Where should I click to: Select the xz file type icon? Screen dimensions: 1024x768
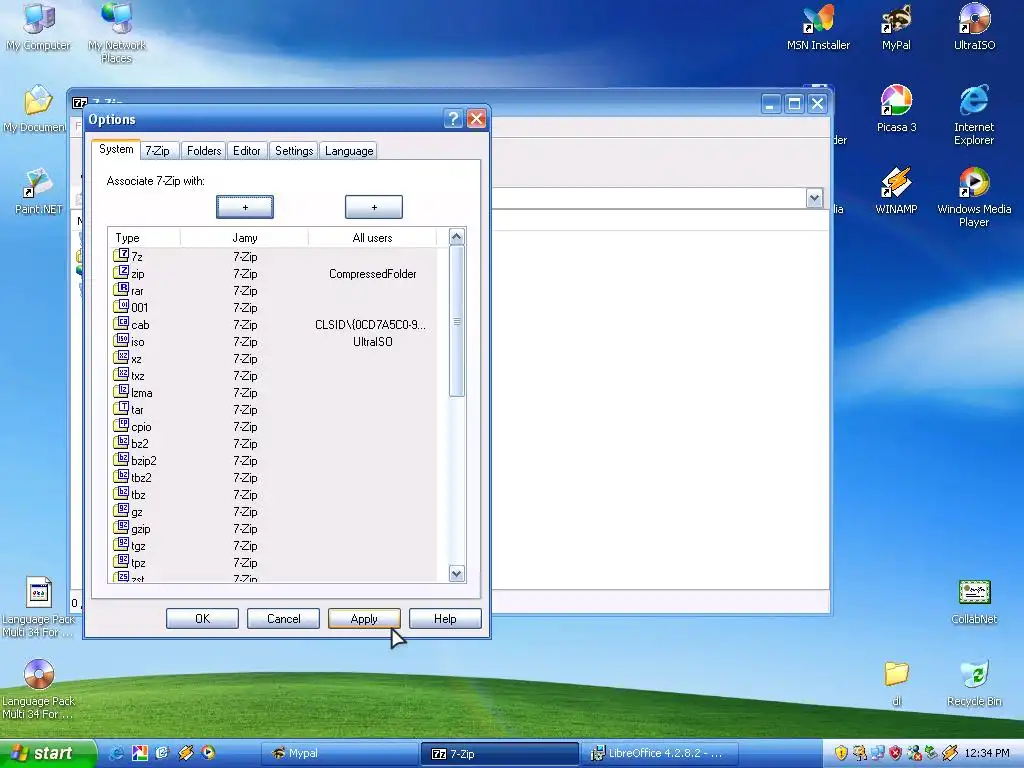pyautogui.click(x=121, y=358)
